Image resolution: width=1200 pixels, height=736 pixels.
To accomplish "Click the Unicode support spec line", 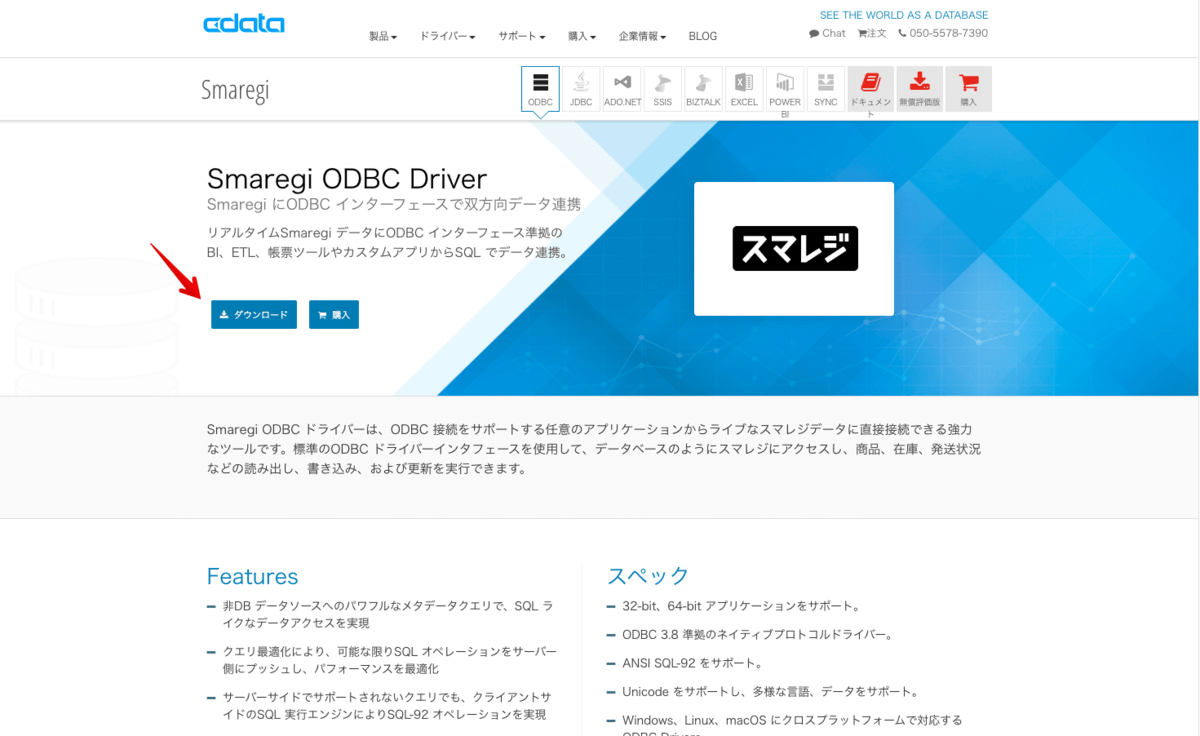I will (770, 691).
